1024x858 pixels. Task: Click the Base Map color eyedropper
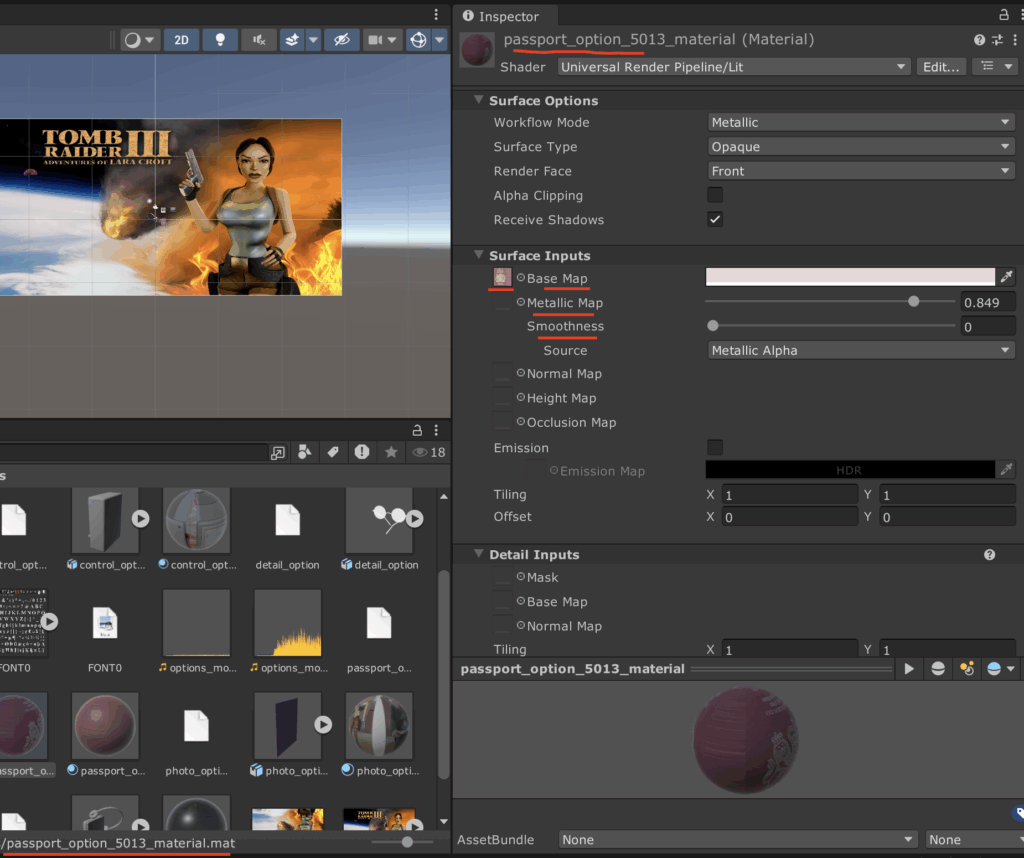pyautogui.click(x=1007, y=277)
